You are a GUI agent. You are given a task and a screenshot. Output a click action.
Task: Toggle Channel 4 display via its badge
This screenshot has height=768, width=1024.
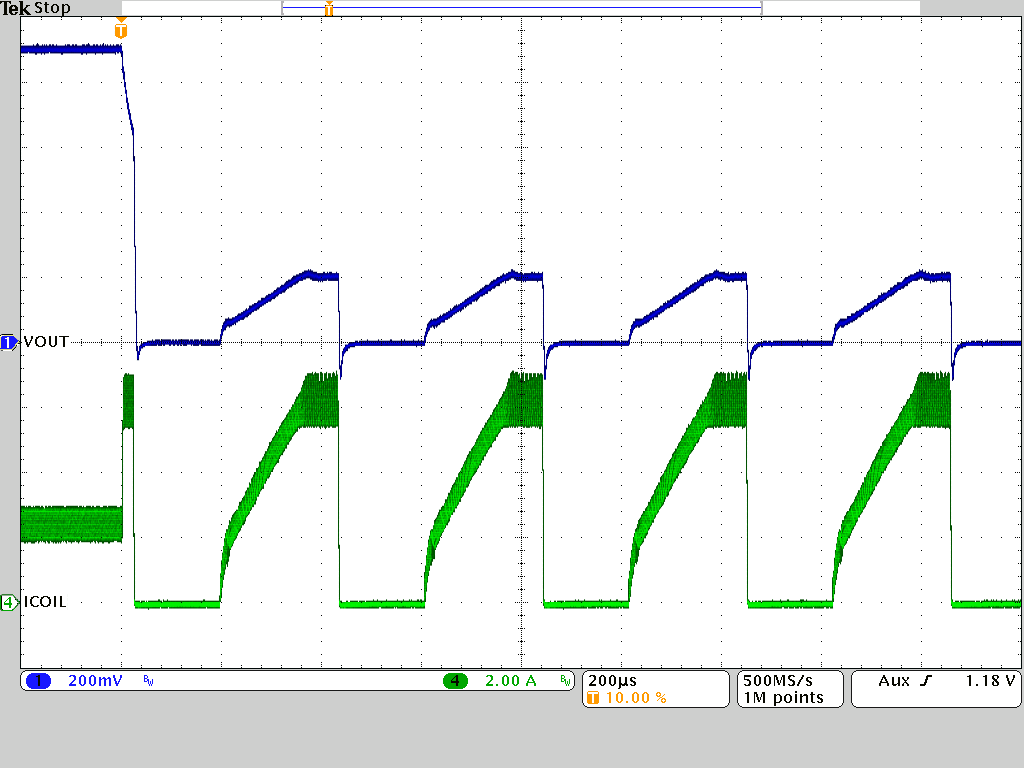(x=456, y=681)
